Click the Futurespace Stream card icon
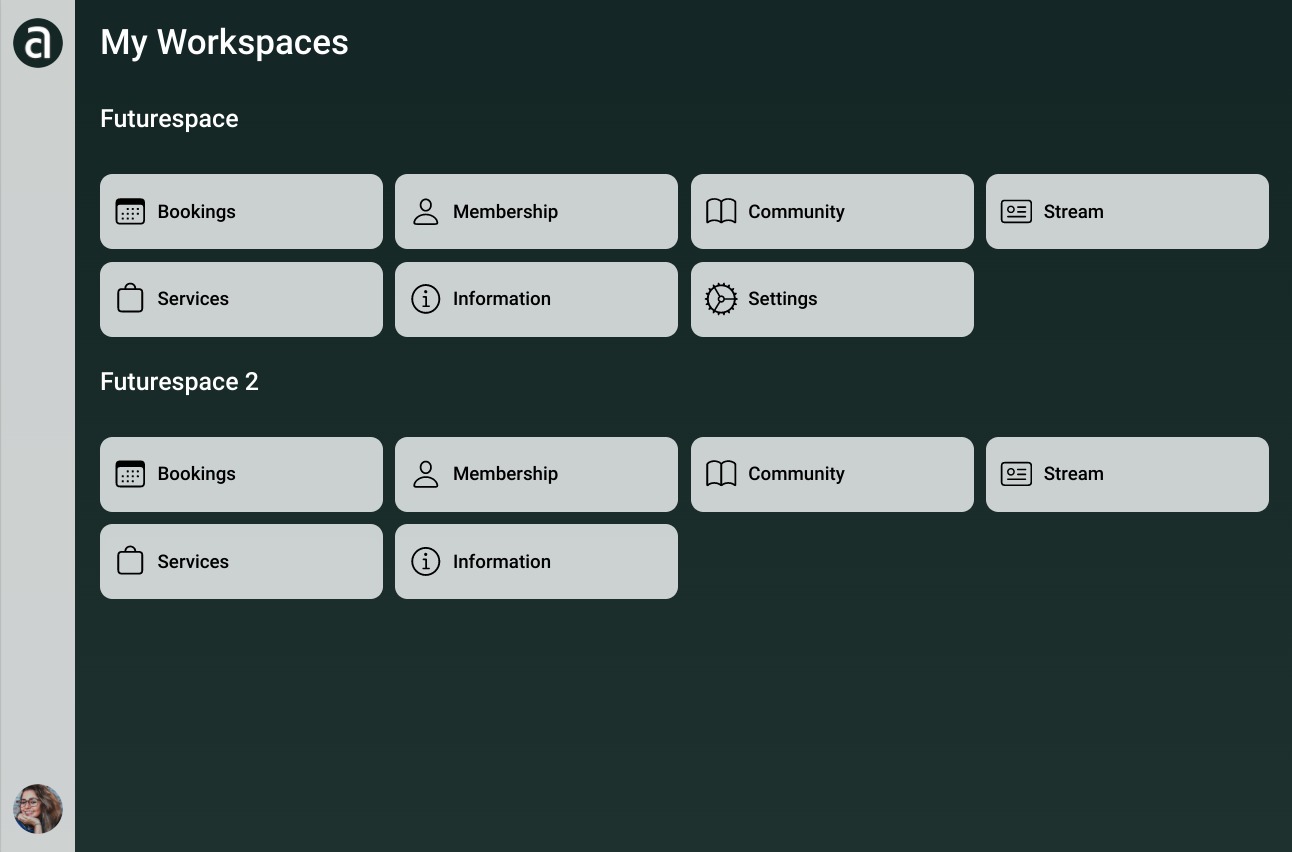 tap(1016, 211)
